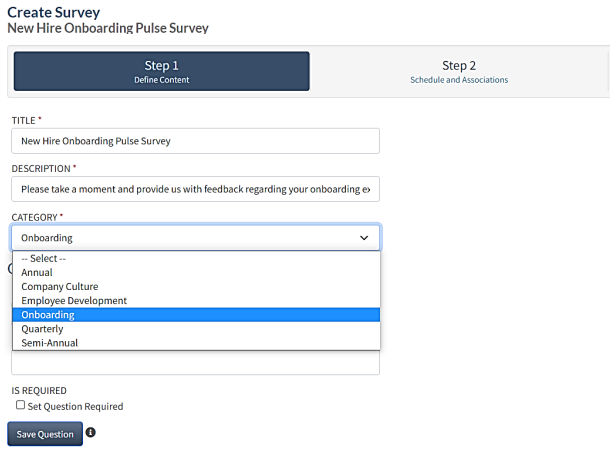Collapse the Category dropdown using its chevron arrow

[x=364, y=238]
